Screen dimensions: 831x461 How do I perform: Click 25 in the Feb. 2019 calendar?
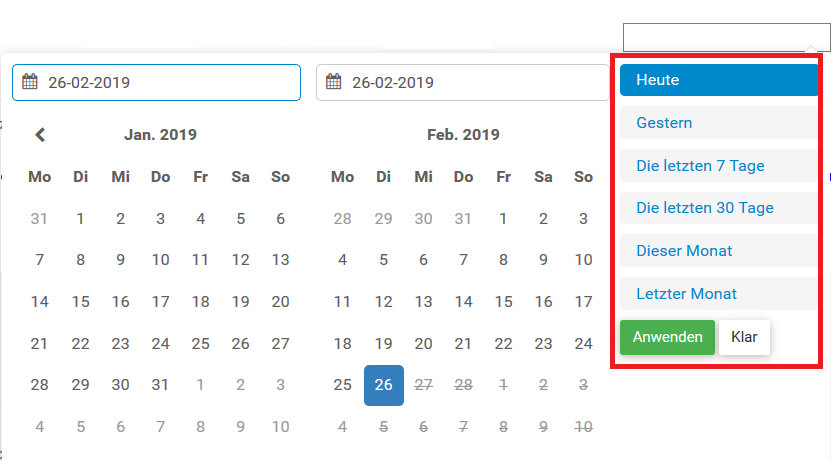click(343, 385)
